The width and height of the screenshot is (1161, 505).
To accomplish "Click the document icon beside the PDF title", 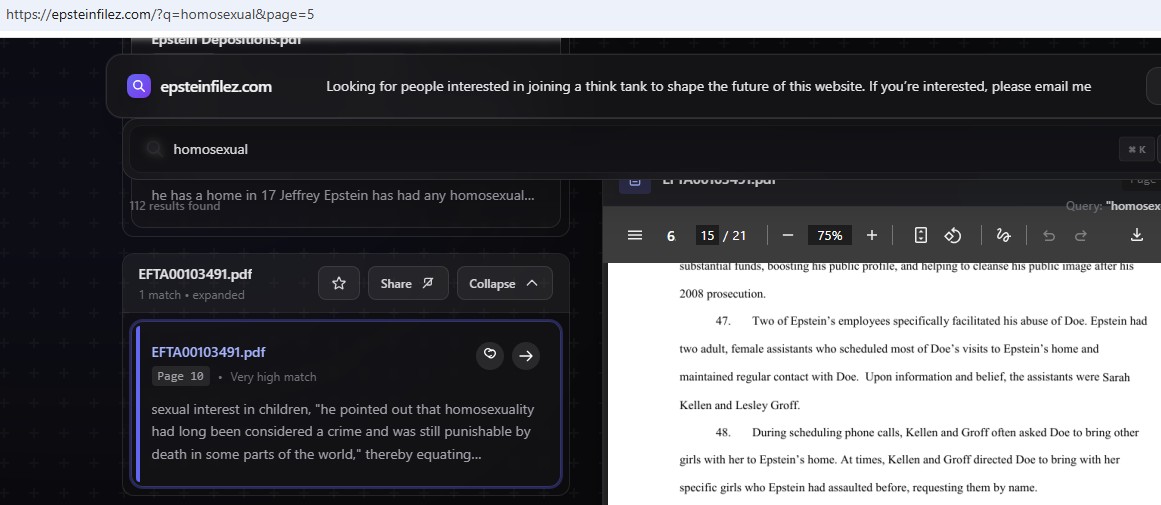I will pyautogui.click(x=634, y=180).
